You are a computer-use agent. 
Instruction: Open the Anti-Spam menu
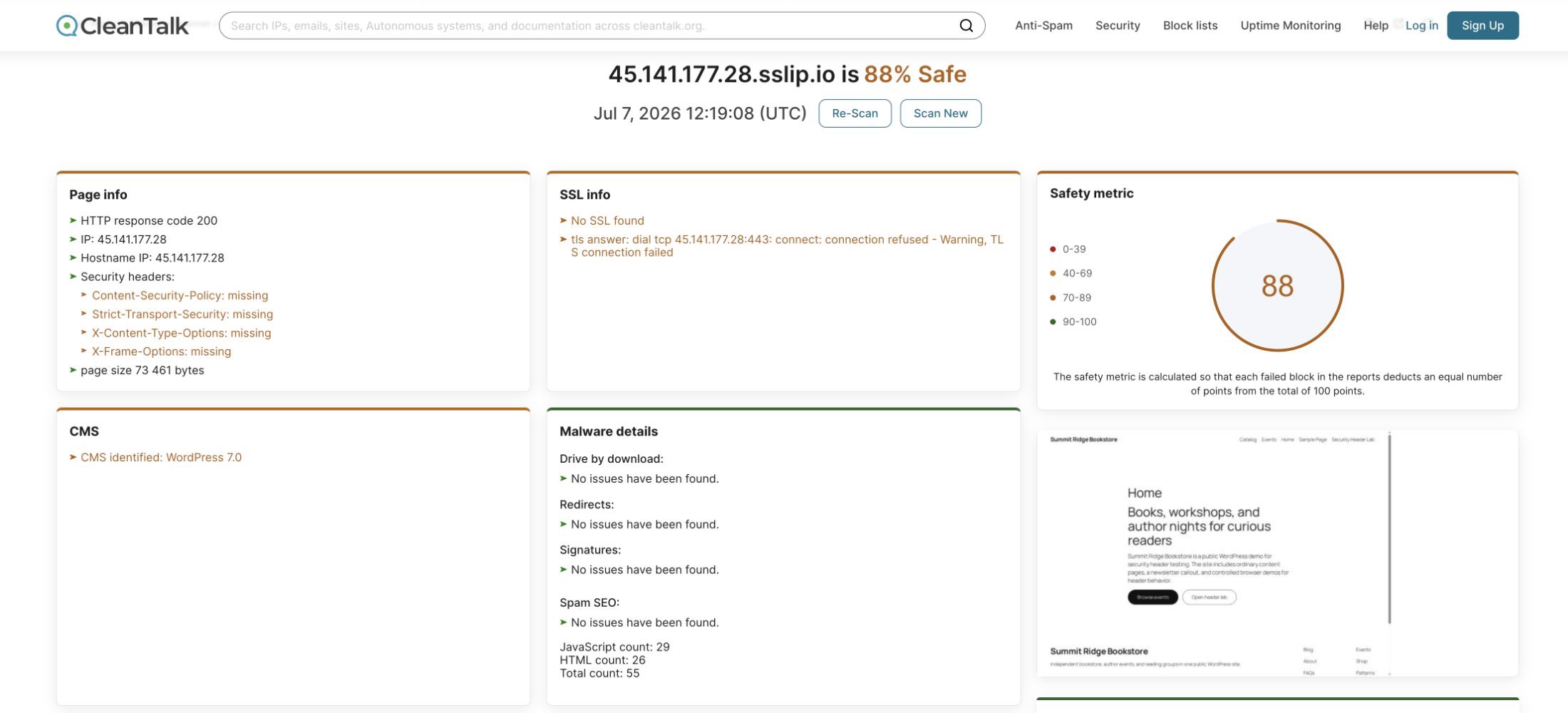pos(1043,26)
